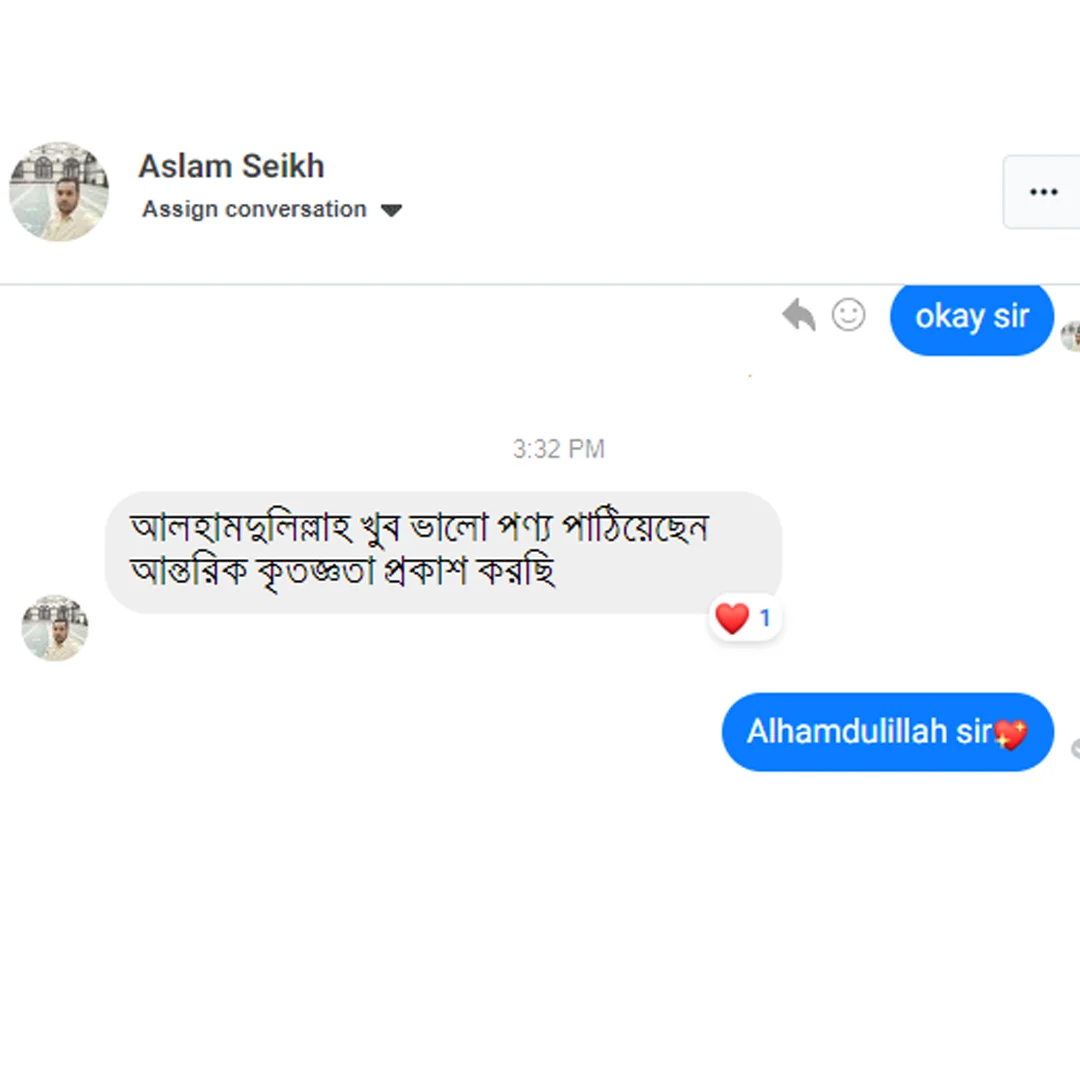Click the empty chat area below the last message

coord(540,920)
